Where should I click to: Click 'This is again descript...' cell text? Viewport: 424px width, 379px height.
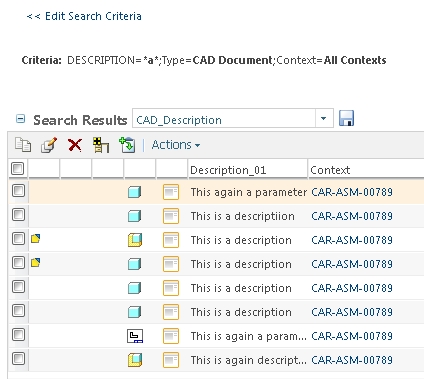pyautogui.click(x=249, y=360)
